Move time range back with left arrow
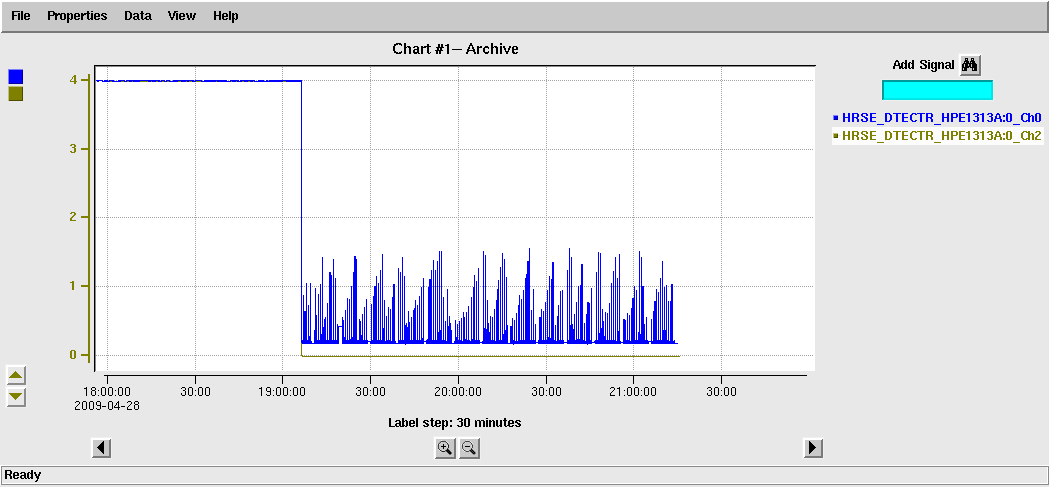 101,448
